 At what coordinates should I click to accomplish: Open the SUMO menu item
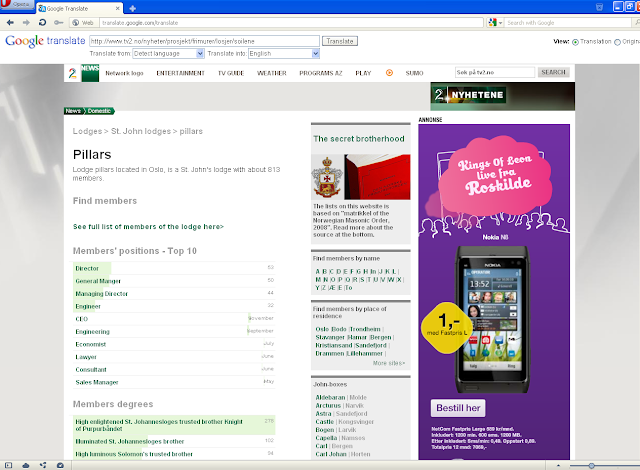click(x=414, y=73)
